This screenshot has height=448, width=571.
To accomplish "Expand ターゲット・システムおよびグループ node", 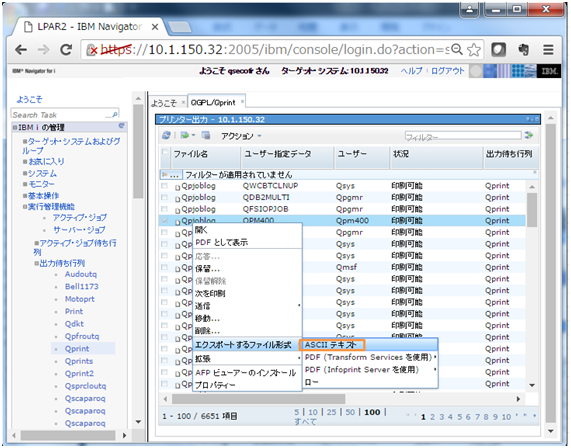I will point(25,141).
